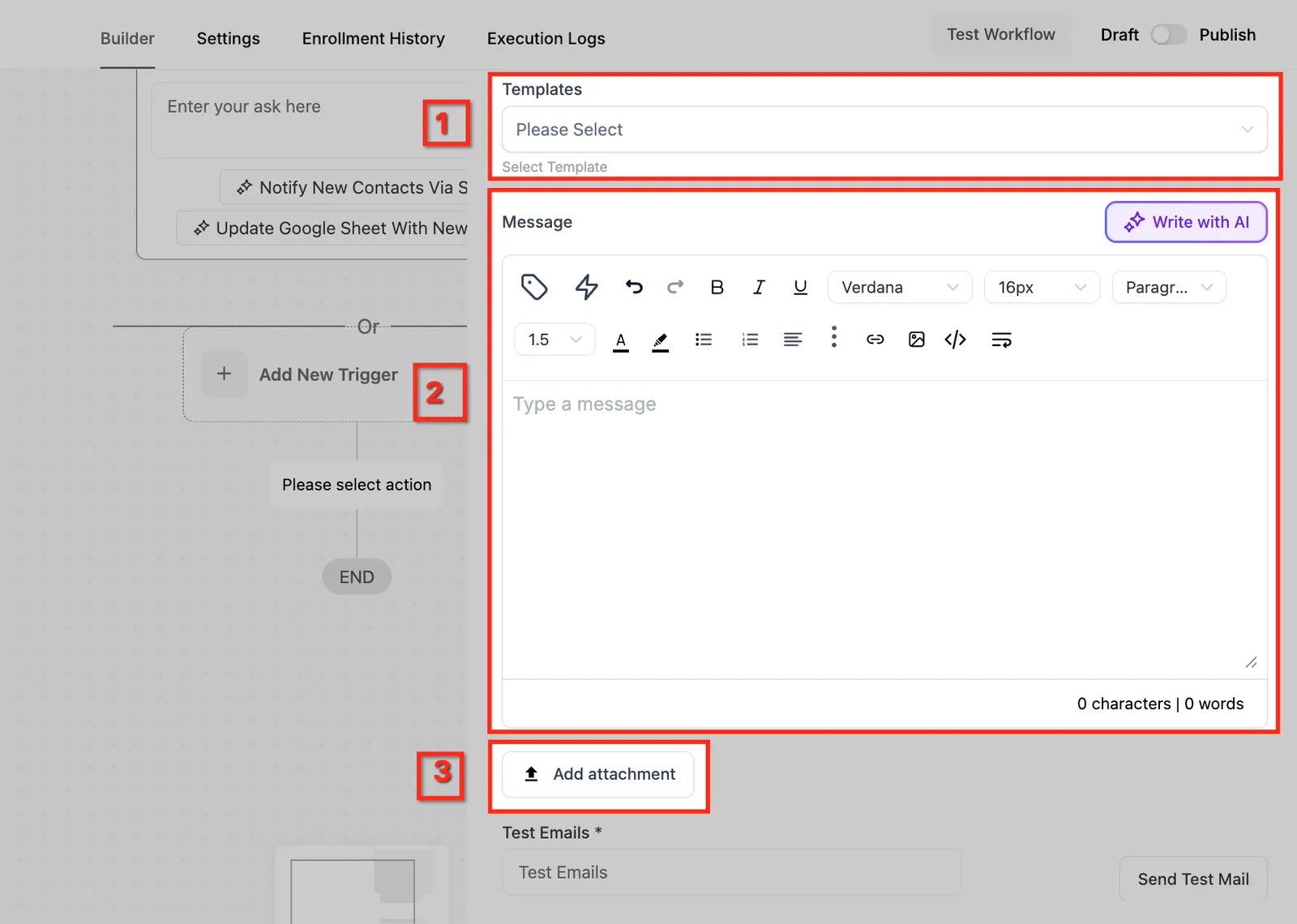Click Write with AI button
This screenshot has height=924, width=1297.
(x=1186, y=222)
